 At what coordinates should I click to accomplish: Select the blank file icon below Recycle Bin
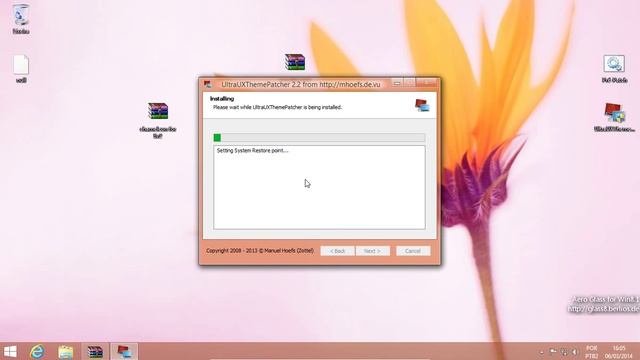(21, 65)
